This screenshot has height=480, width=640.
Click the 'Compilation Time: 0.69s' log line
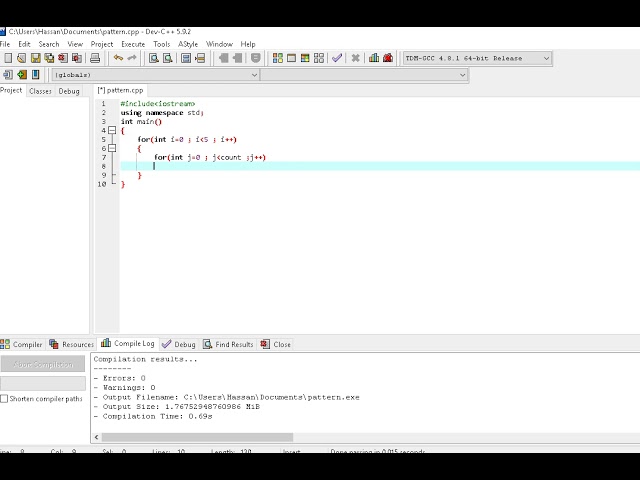coord(153,416)
